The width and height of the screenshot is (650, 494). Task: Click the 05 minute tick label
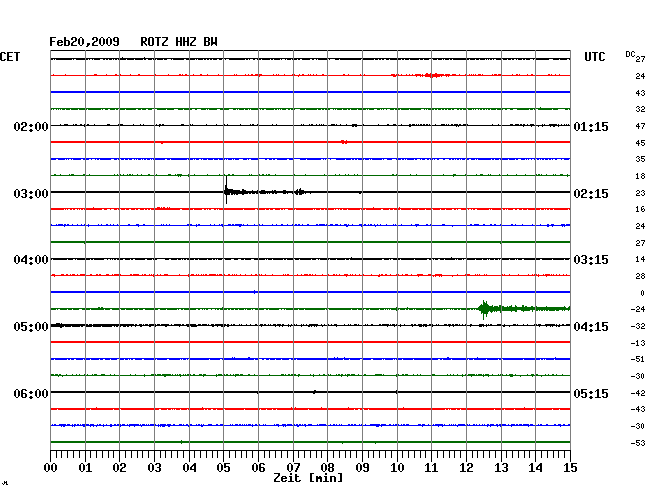coord(223,467)
